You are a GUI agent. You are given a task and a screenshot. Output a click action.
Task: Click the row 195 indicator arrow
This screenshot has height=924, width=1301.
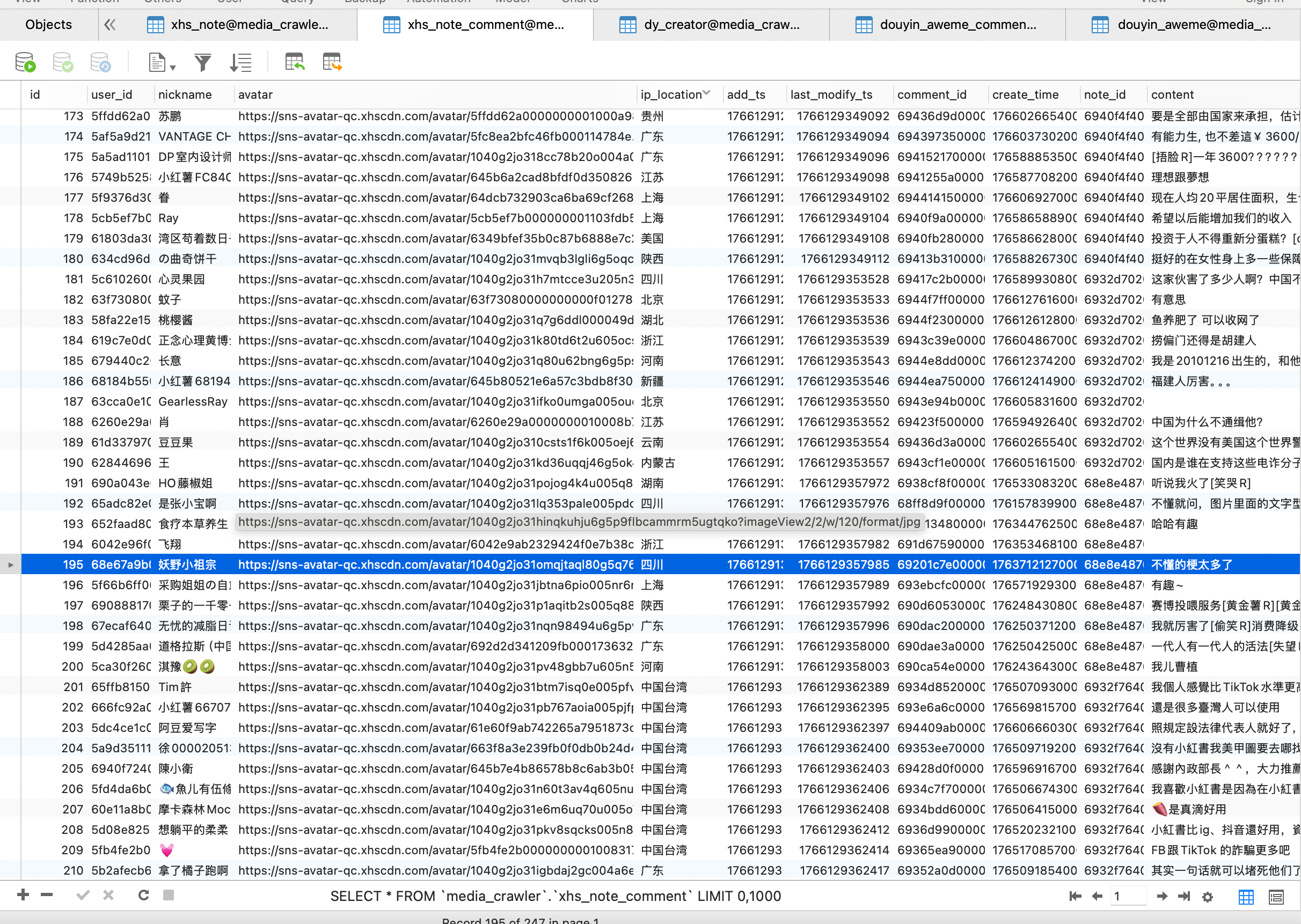tap(11, 565)
